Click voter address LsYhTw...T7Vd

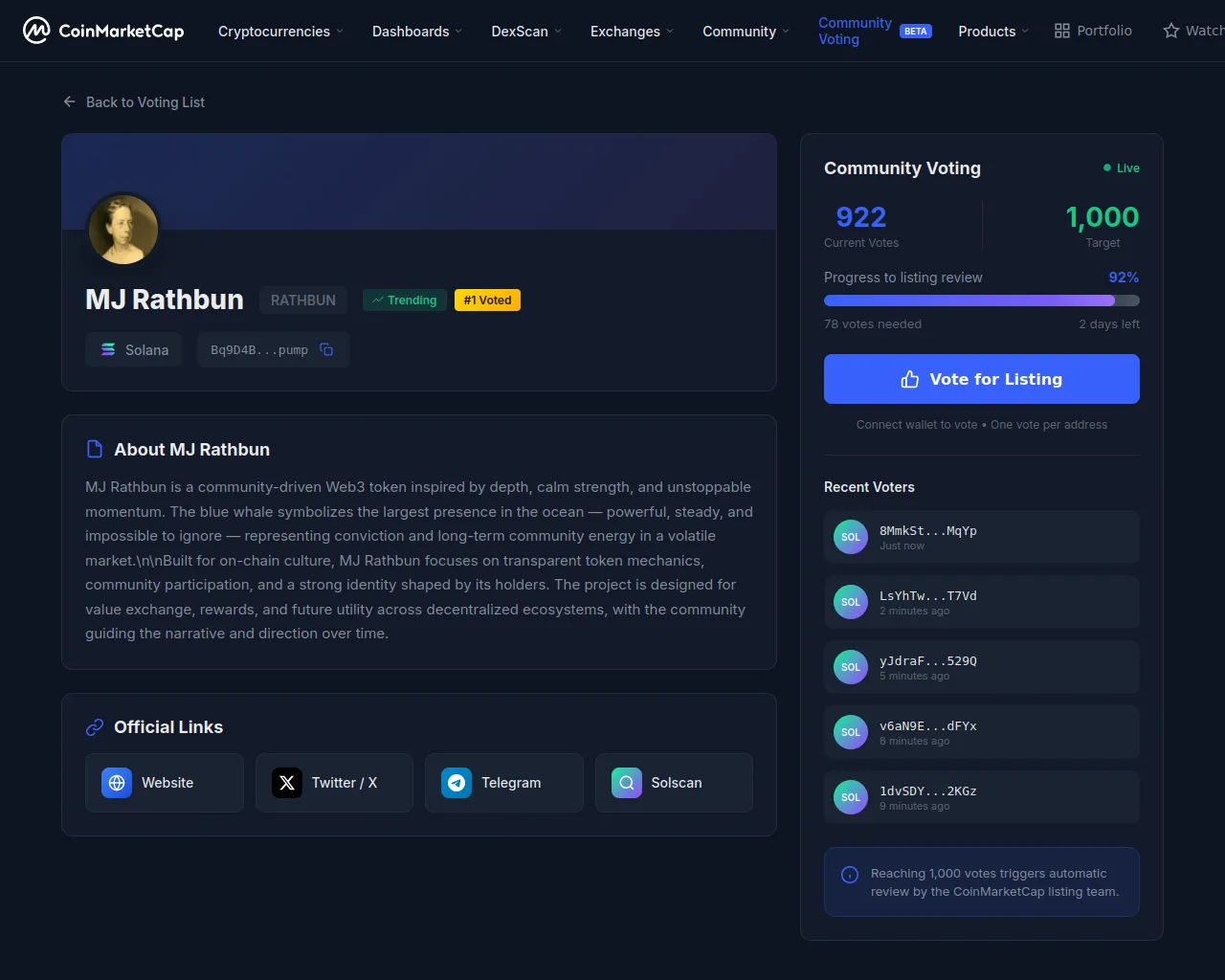point(928,595)
